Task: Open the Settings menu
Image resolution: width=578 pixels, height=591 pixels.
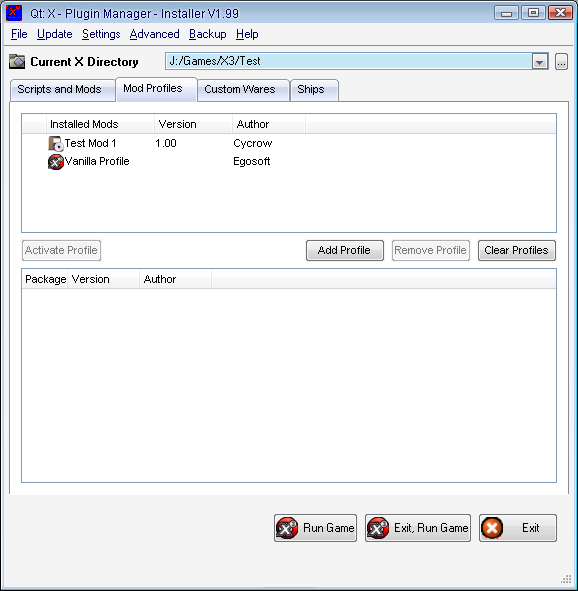Action: (101, 34)
